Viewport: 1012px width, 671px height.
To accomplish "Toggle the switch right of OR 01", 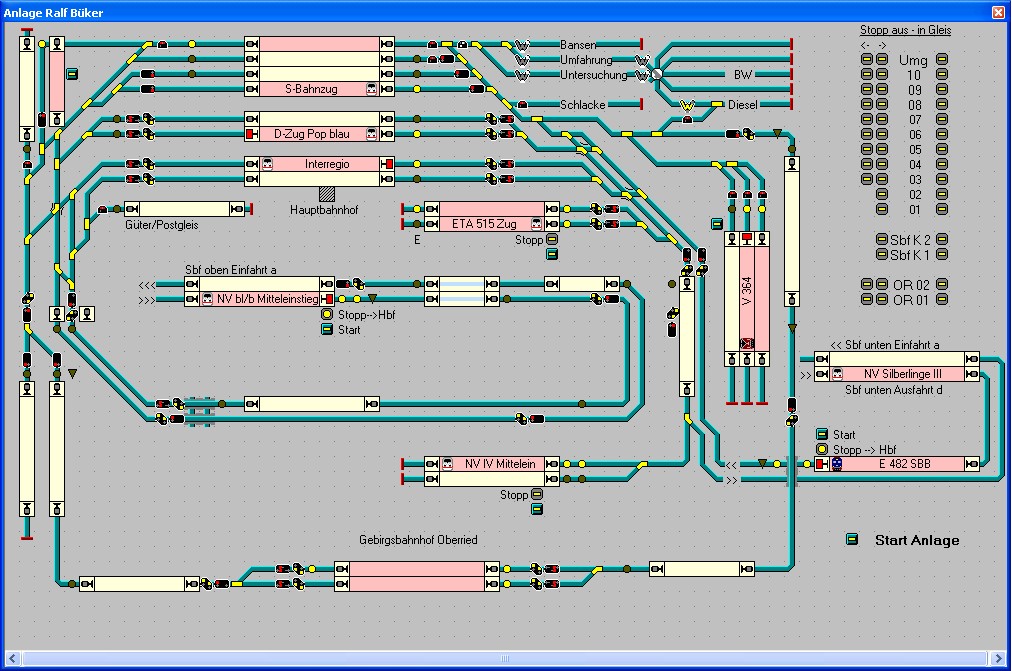I will pos(941,300).
